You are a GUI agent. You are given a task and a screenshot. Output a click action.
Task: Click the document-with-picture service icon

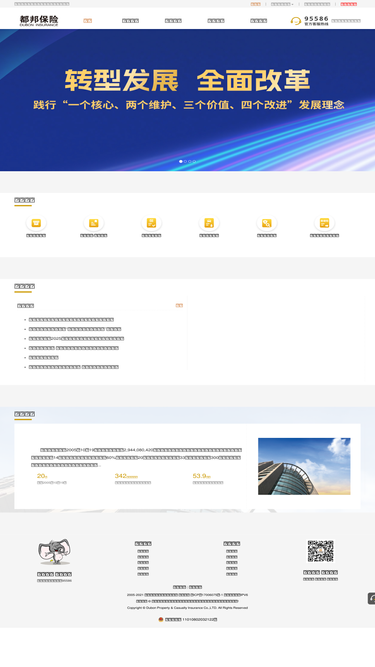[x=94, y=222]
